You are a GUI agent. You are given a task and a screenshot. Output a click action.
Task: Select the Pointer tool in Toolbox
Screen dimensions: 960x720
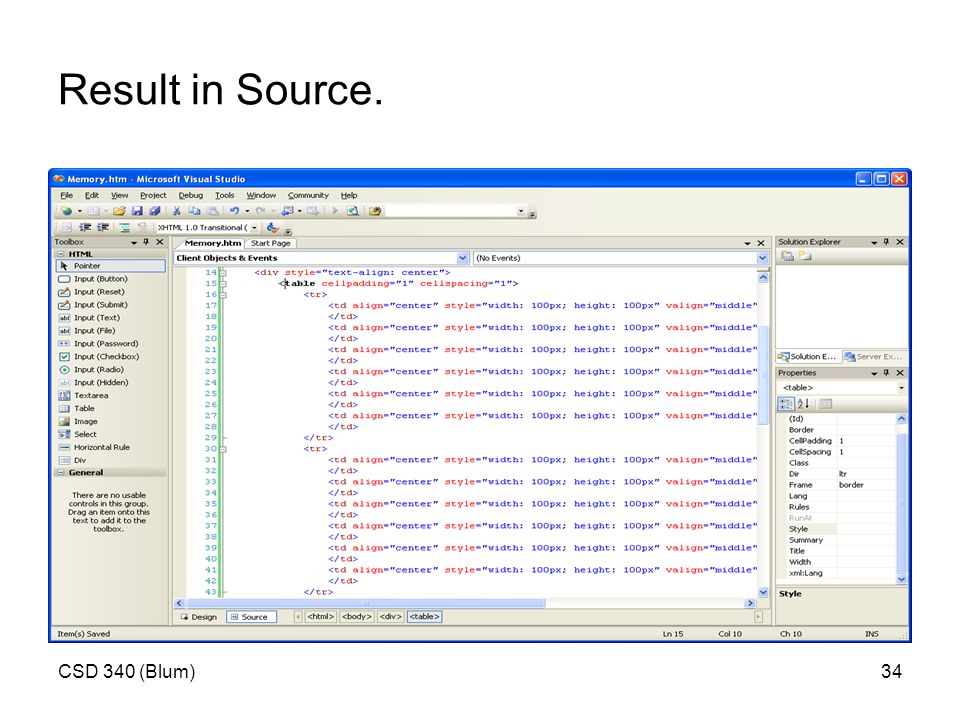click(110, 266)
